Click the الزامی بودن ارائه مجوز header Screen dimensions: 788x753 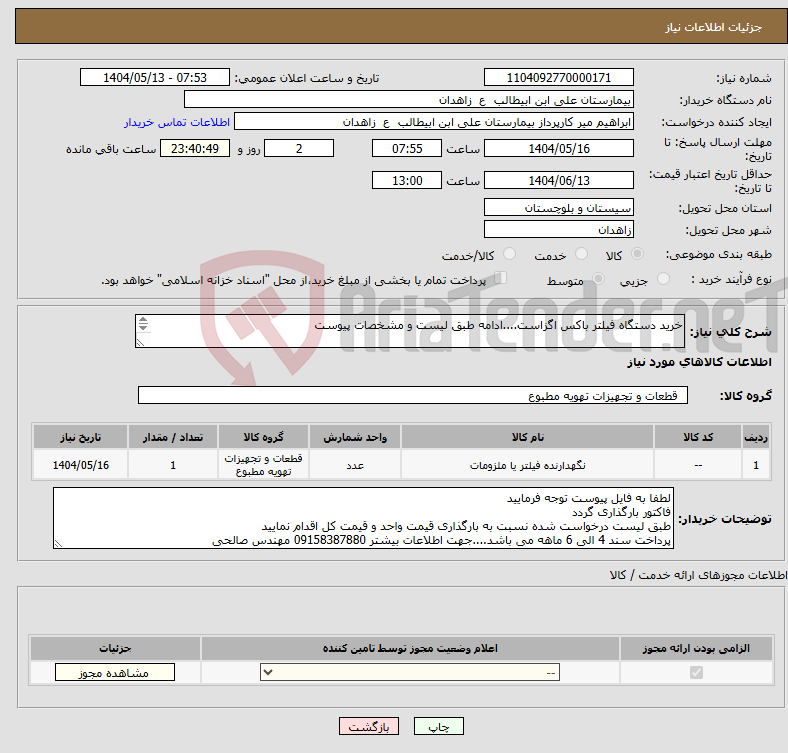(x=696, y=648)
